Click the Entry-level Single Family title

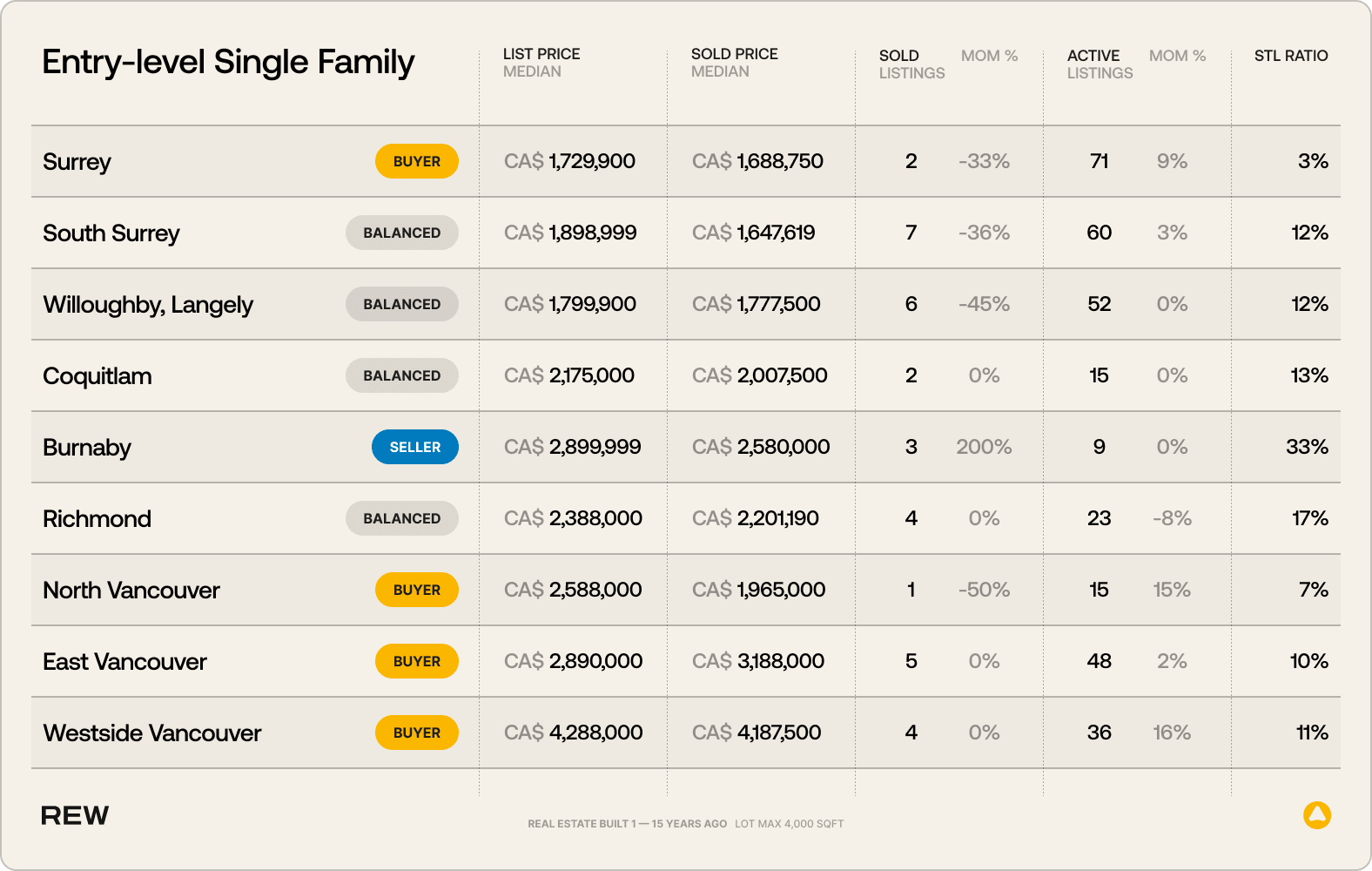click(228, 63)
